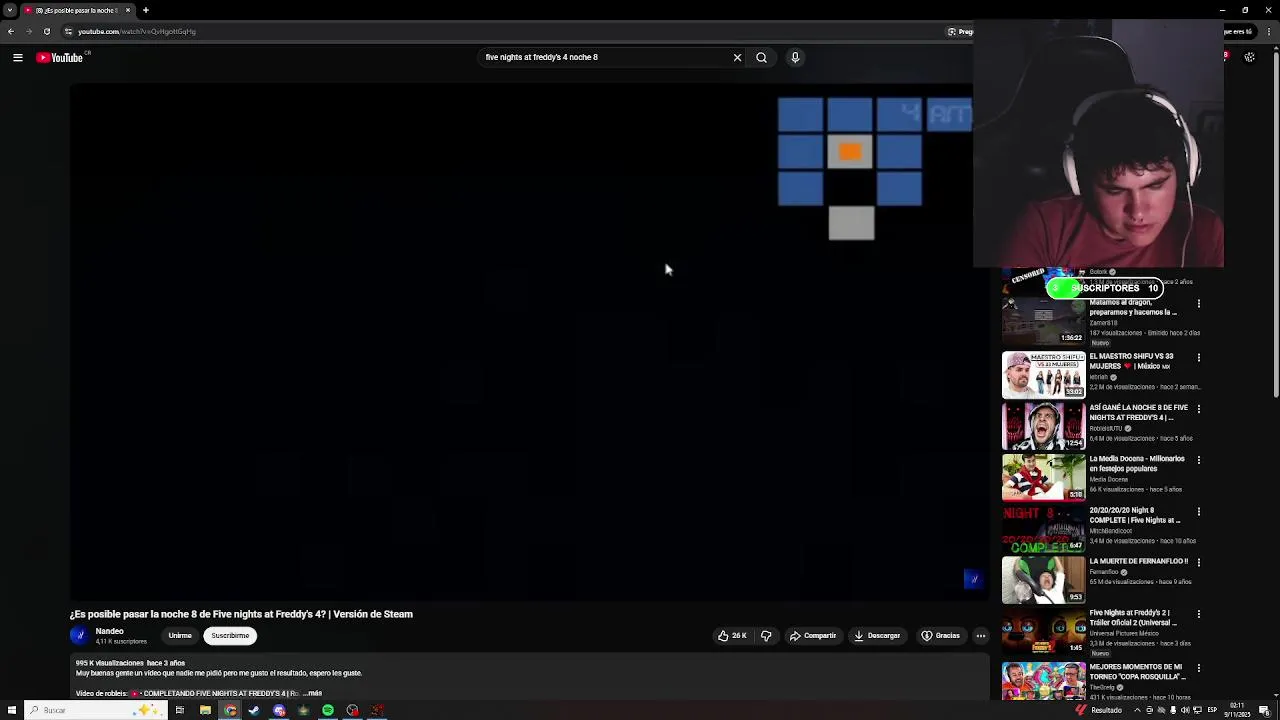Open options menu for ASÍ GANÉ LA NOCHE 8
The image size is (1280, 720).
click(x=1199, y=409)
